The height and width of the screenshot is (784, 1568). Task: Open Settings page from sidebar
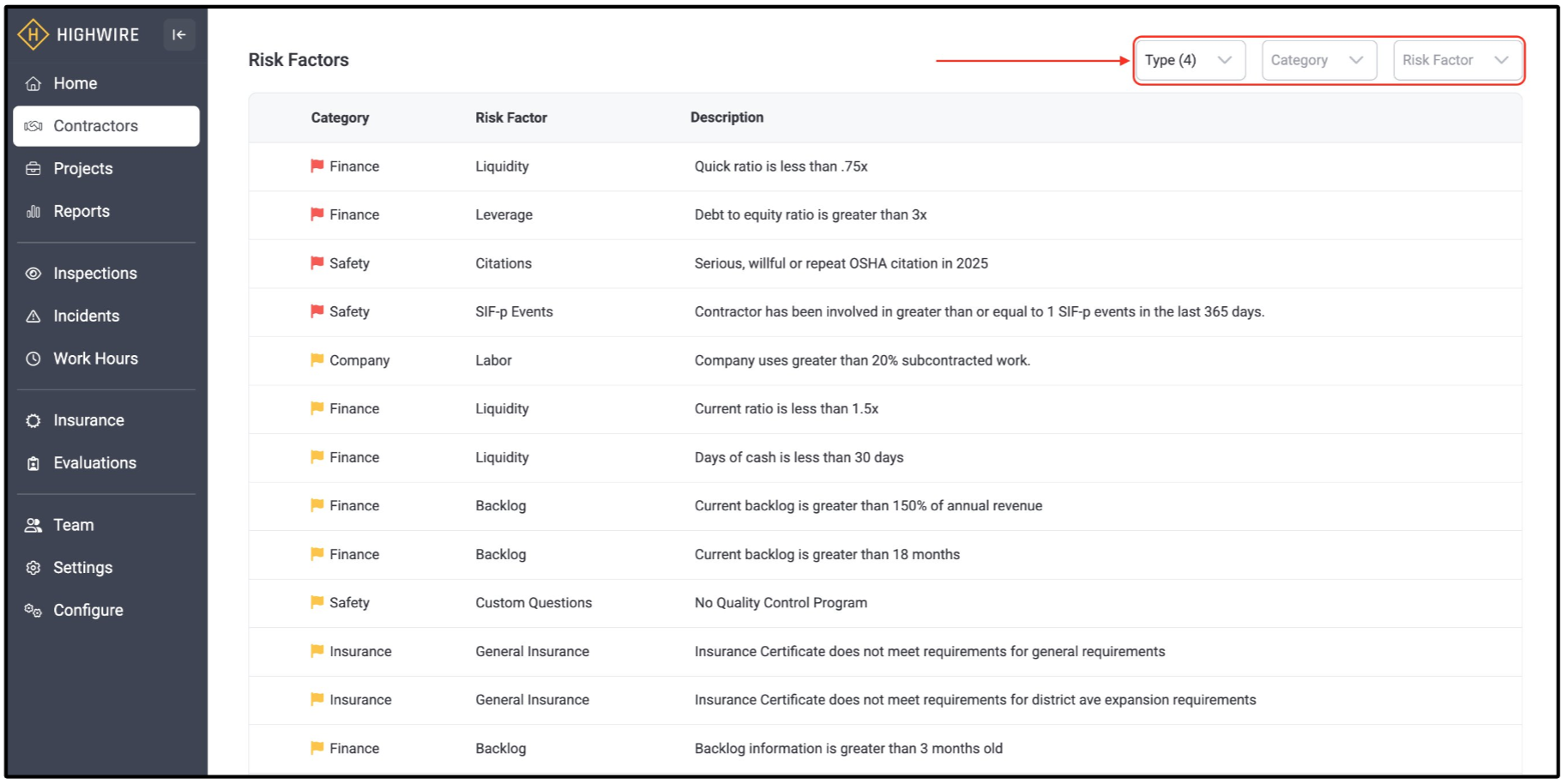tap(106, 568)
